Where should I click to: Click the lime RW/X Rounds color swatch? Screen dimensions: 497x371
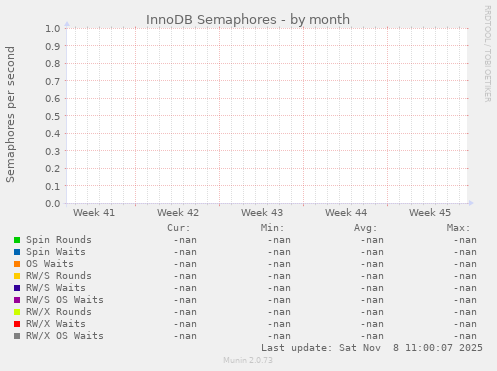click(x=17, y=312)
